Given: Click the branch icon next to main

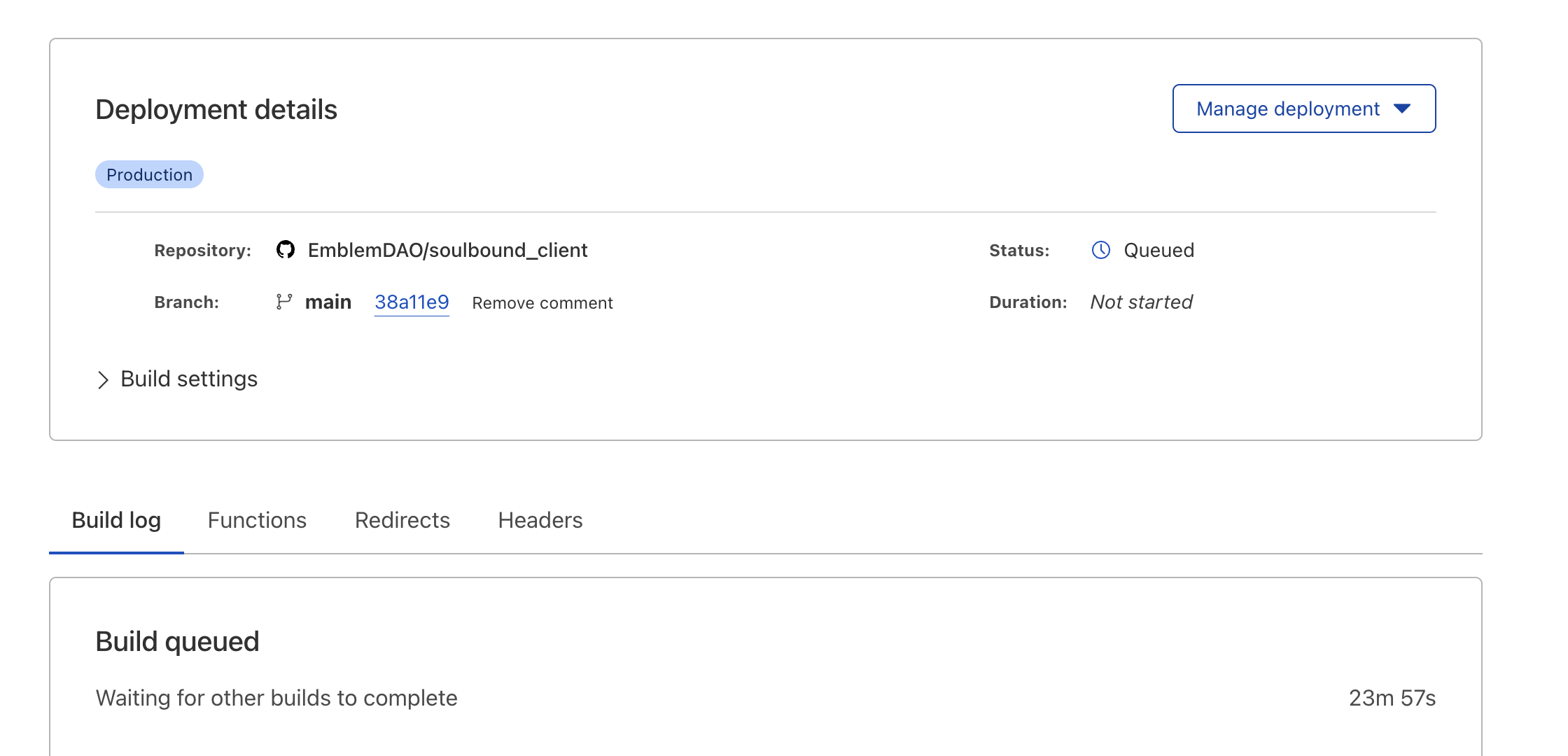Looking at the screenshot, I should click(x=283, y=302).
